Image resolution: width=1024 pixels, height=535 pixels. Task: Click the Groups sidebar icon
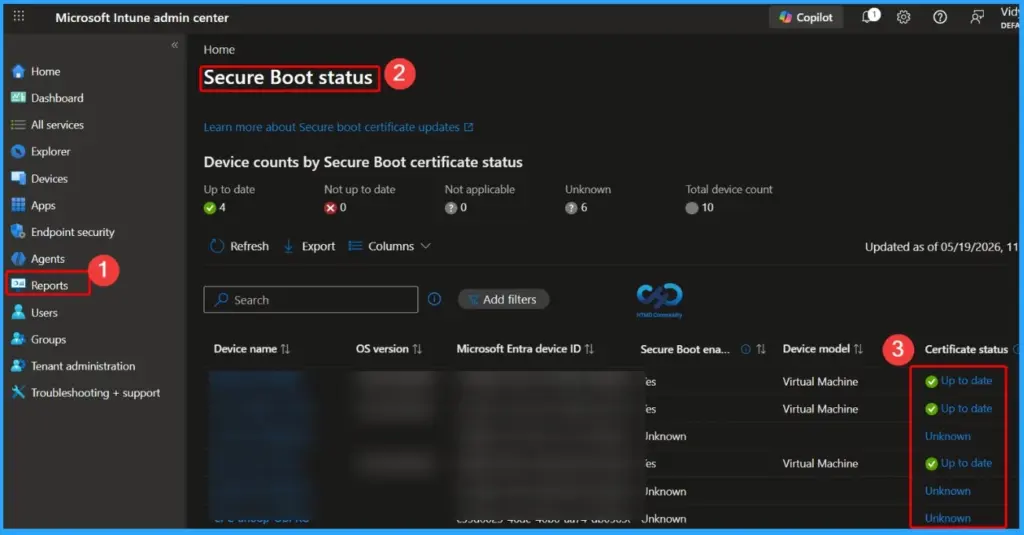[x=18, y=339]
